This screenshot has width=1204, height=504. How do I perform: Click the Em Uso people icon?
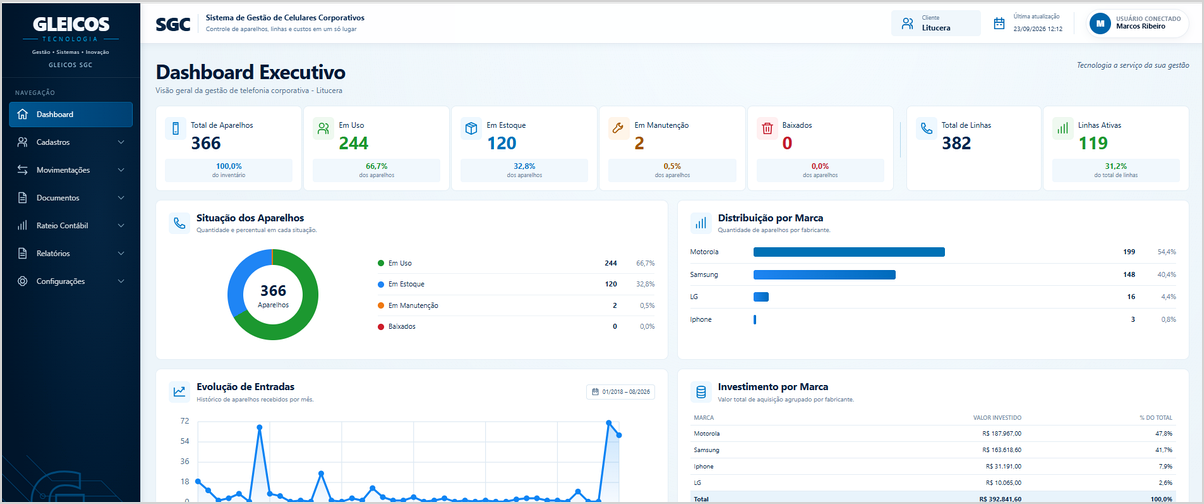pyautogui.click(x=324, y=128)
